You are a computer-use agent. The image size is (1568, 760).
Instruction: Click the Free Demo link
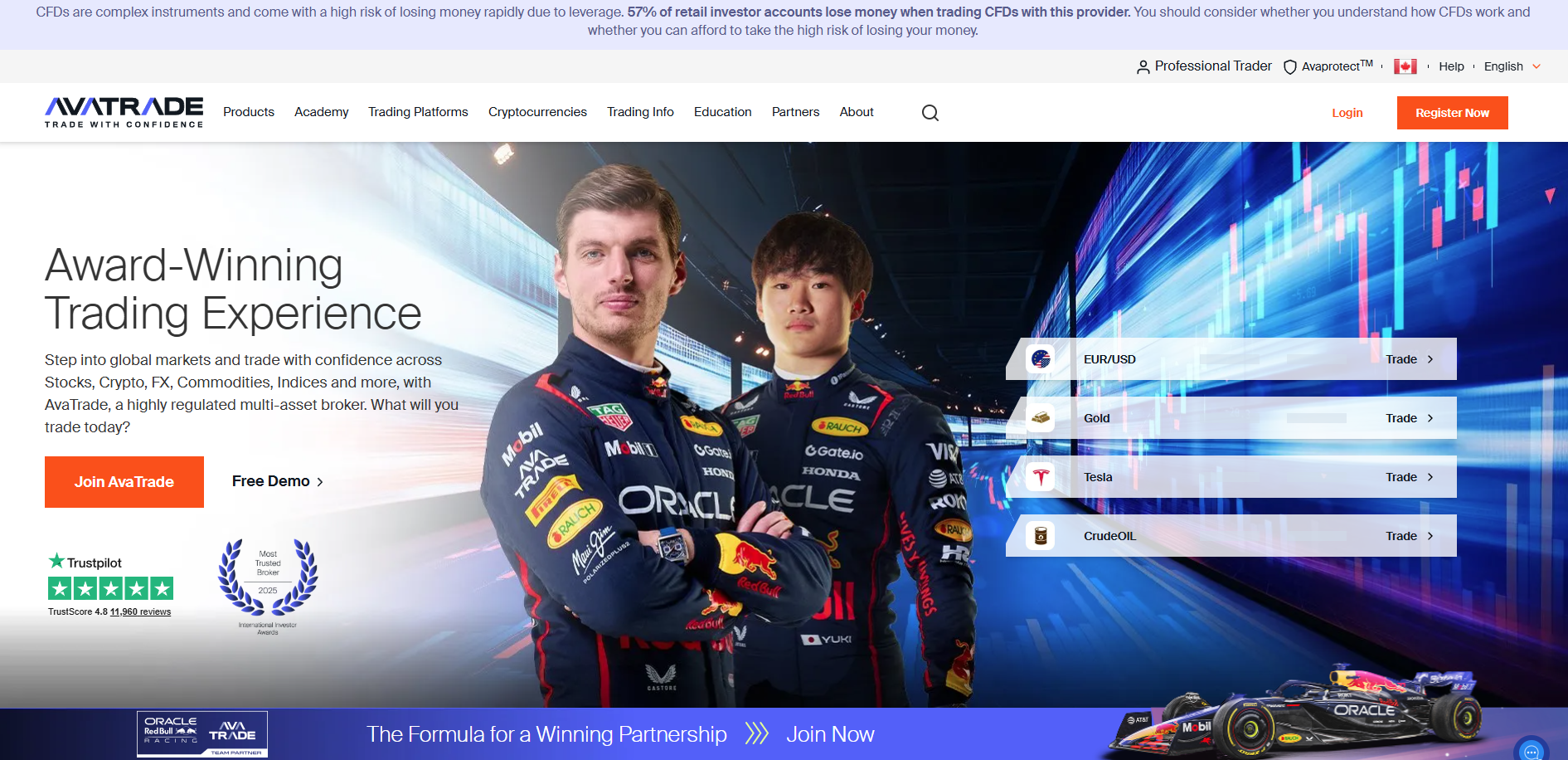pyautogui.click(x=271, y=481)
